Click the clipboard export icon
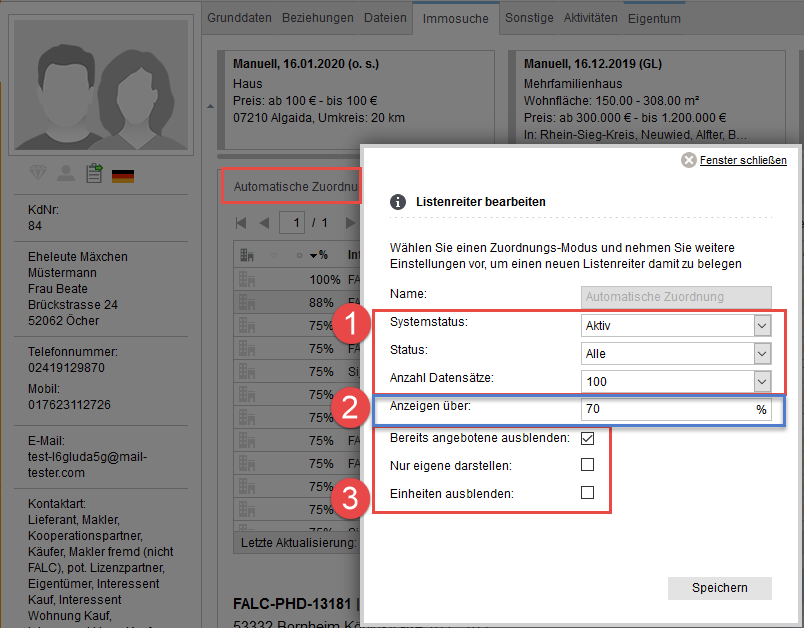Image resolution: width=804 pixels, height=628 pixels. pyautogui.click(x=94, y=174)
